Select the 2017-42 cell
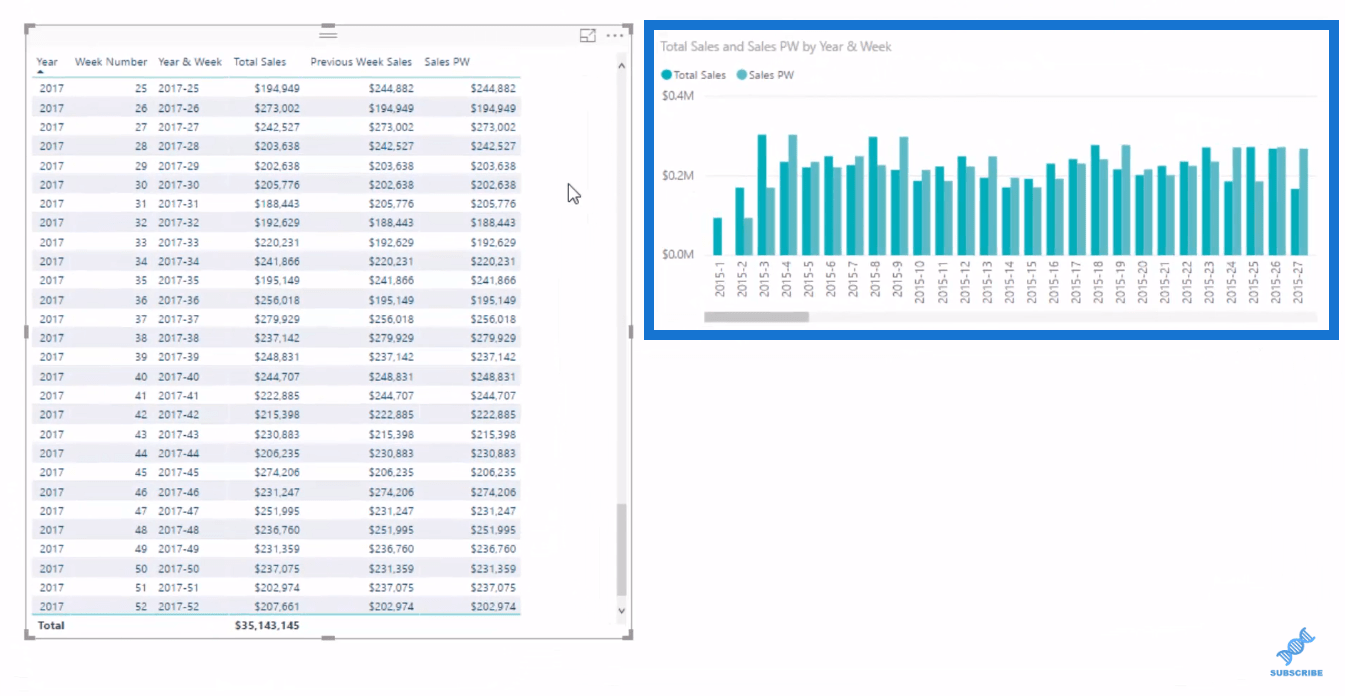Screen dimensions: 1345x696 coord(178,415)
